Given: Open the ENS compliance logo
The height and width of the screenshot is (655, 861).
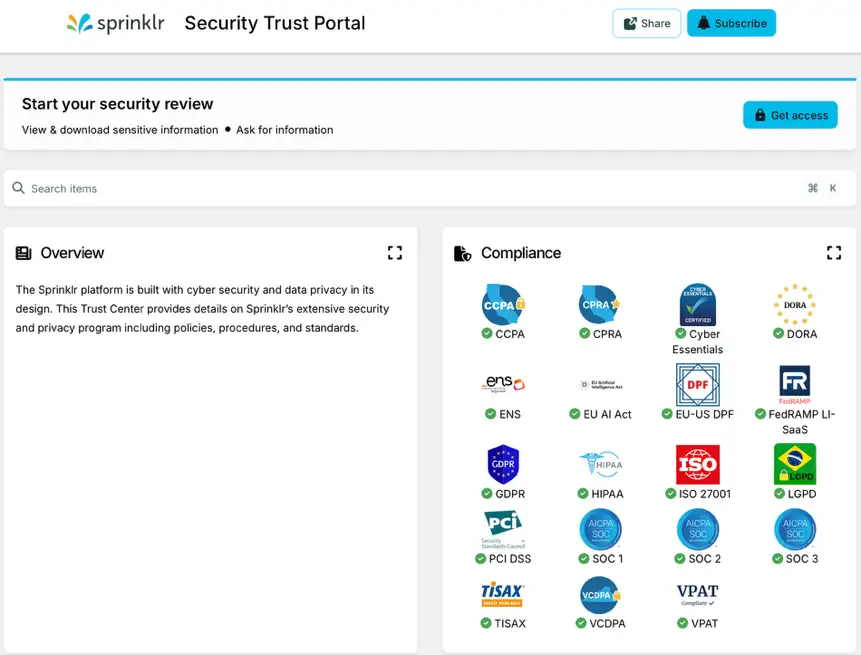Looking at the screenshot, I should point(503,384).
